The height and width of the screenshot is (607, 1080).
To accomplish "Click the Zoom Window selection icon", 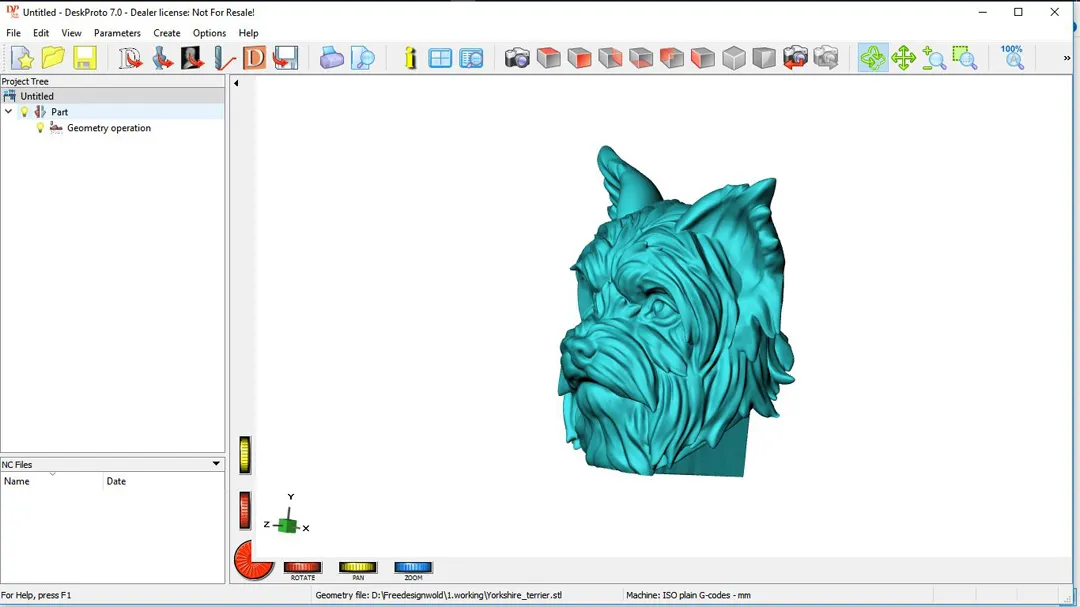I will [x=964, y=58].
